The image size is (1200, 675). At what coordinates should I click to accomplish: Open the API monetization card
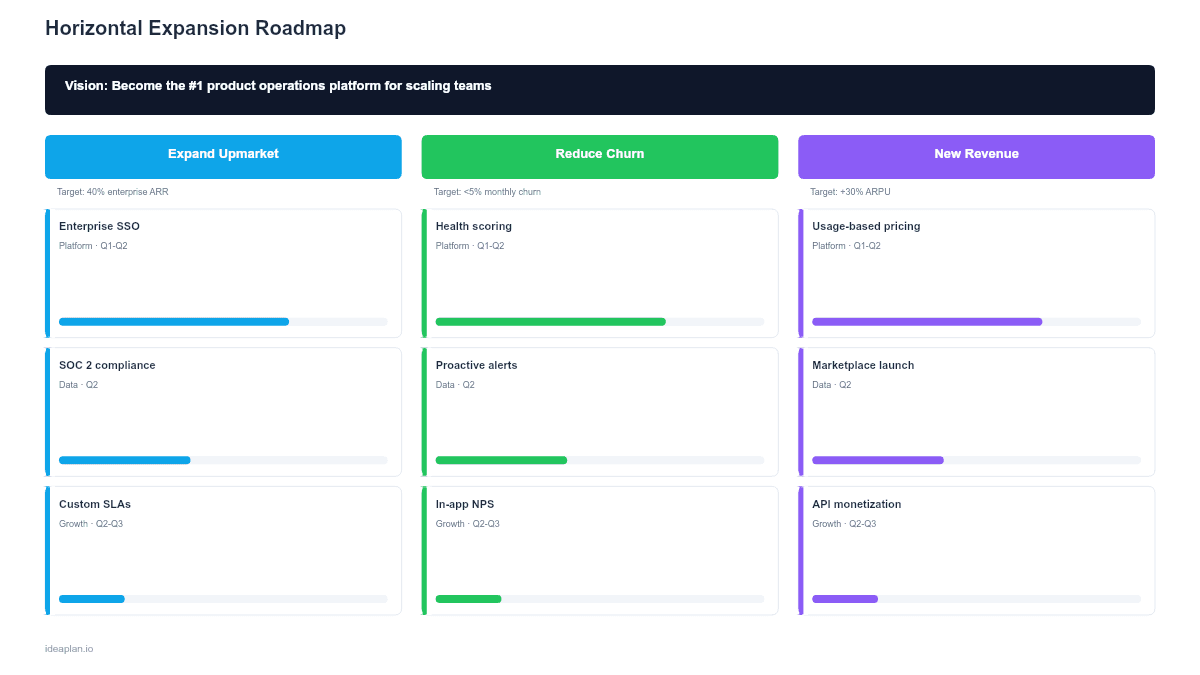point(976,550)
